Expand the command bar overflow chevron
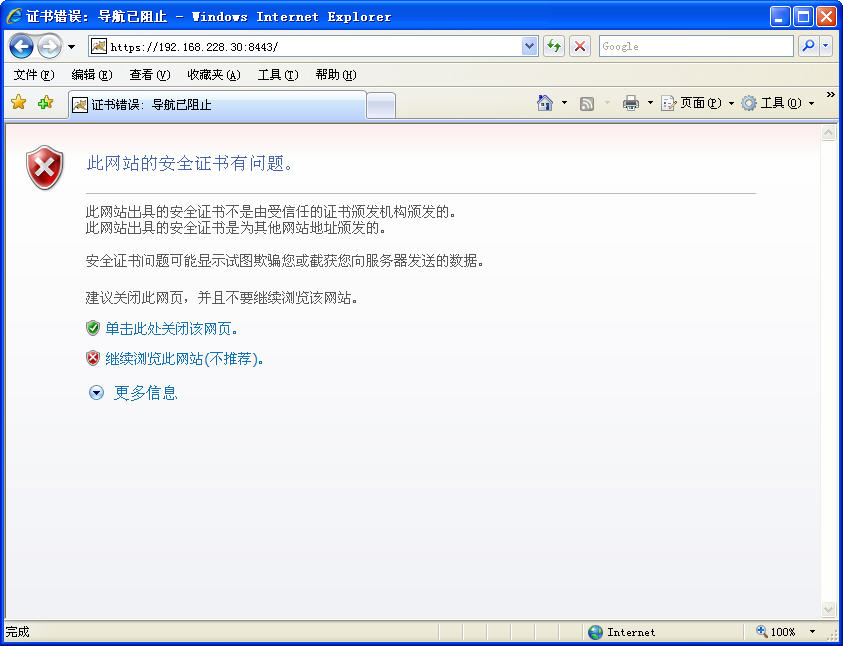Viewport: 843px width, 646px height. click(x=831, y=95)
